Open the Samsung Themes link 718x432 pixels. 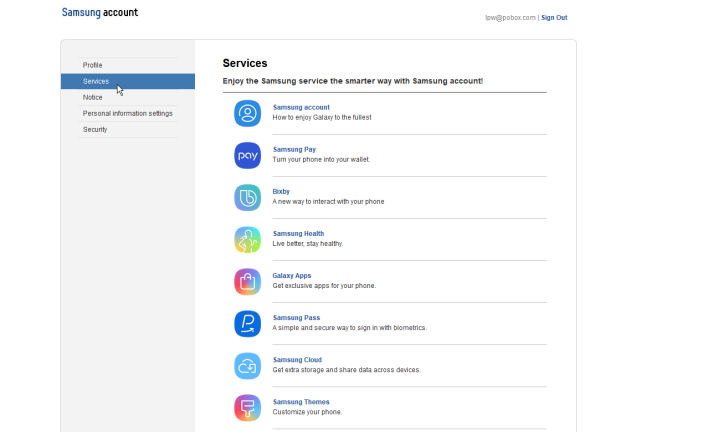click(x=301, y=402)
